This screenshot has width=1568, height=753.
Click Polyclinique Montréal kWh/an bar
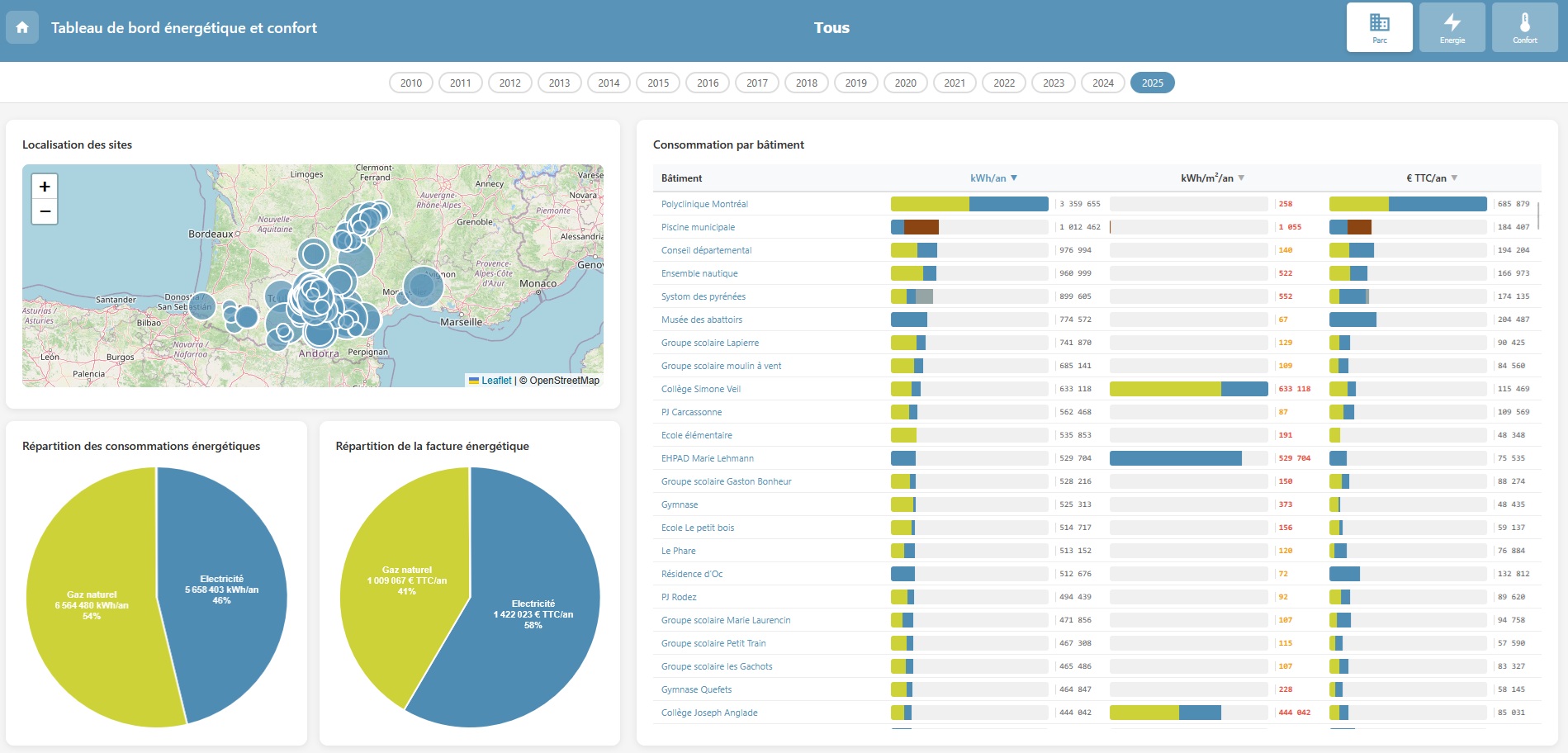969,204
